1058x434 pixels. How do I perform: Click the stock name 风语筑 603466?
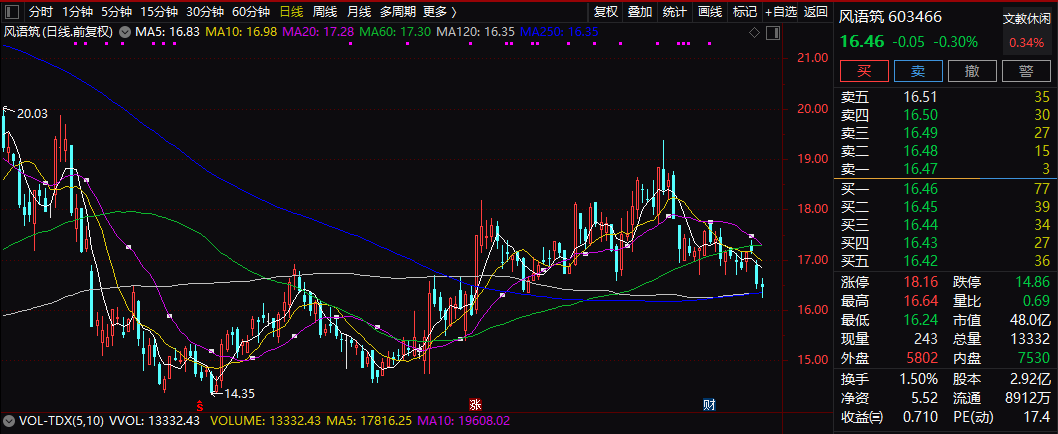click(x=890, y=18)
